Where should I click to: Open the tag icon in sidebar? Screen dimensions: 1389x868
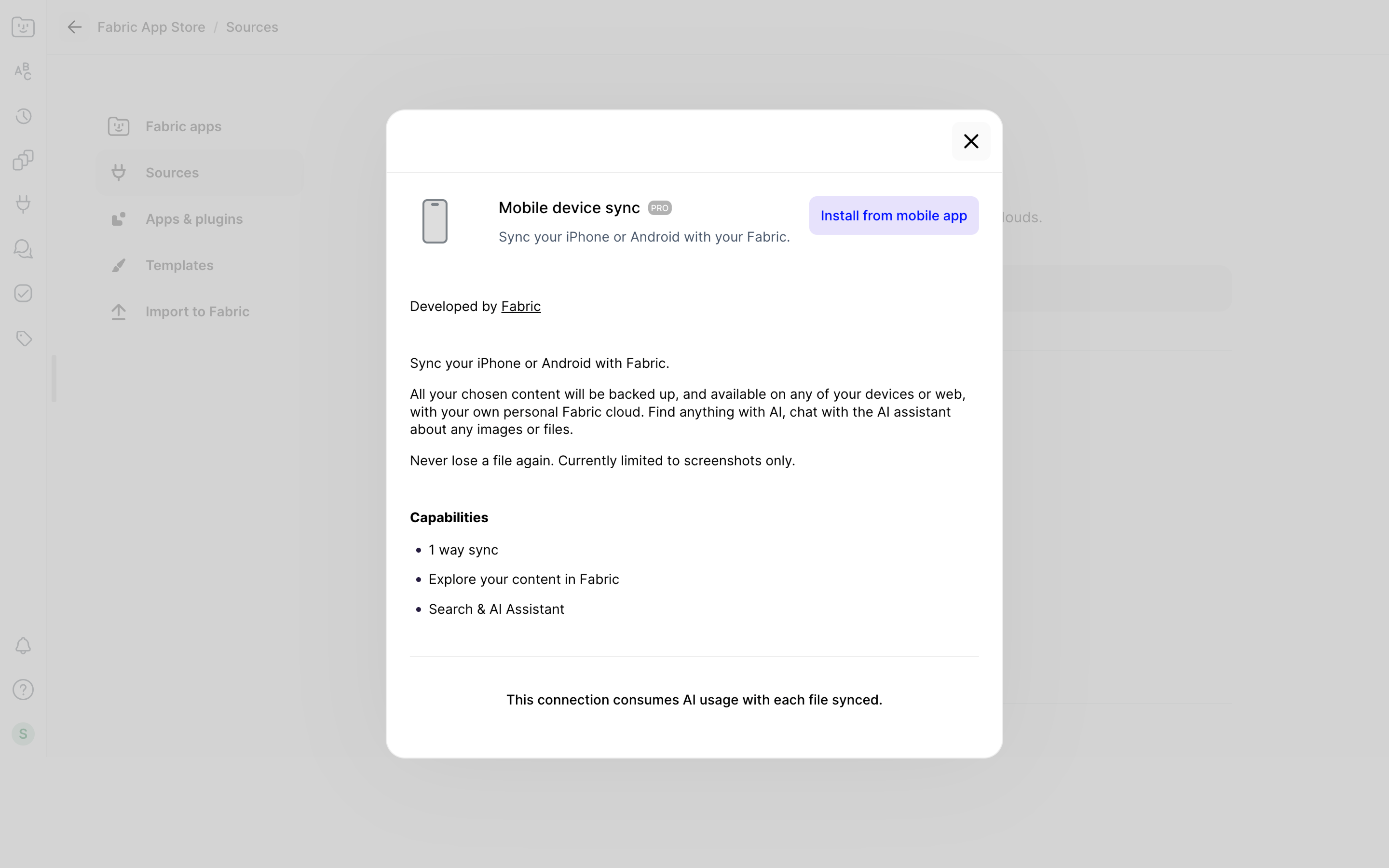click(23, 338)
